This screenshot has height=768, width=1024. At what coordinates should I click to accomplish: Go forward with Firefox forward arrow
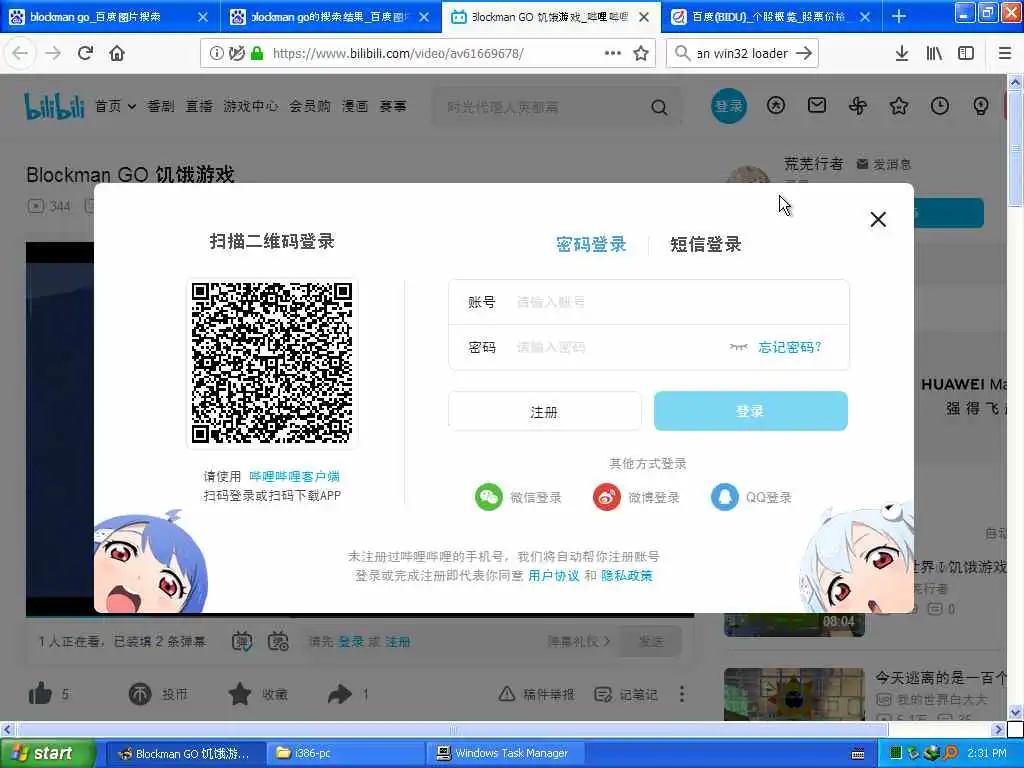point(53,53)
